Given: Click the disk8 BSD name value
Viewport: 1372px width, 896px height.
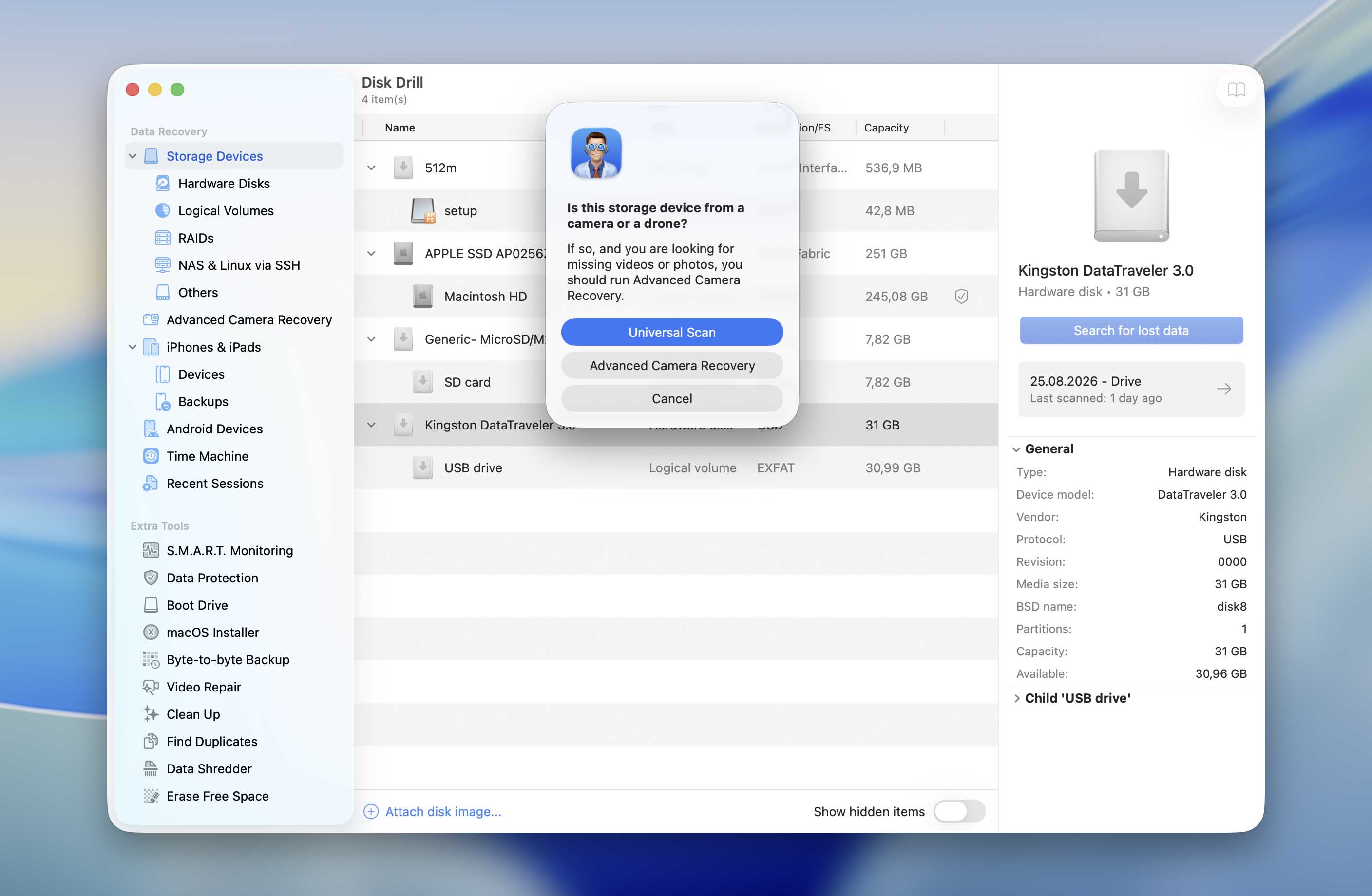Looking at the screenshot, I should coord(1231,606).
